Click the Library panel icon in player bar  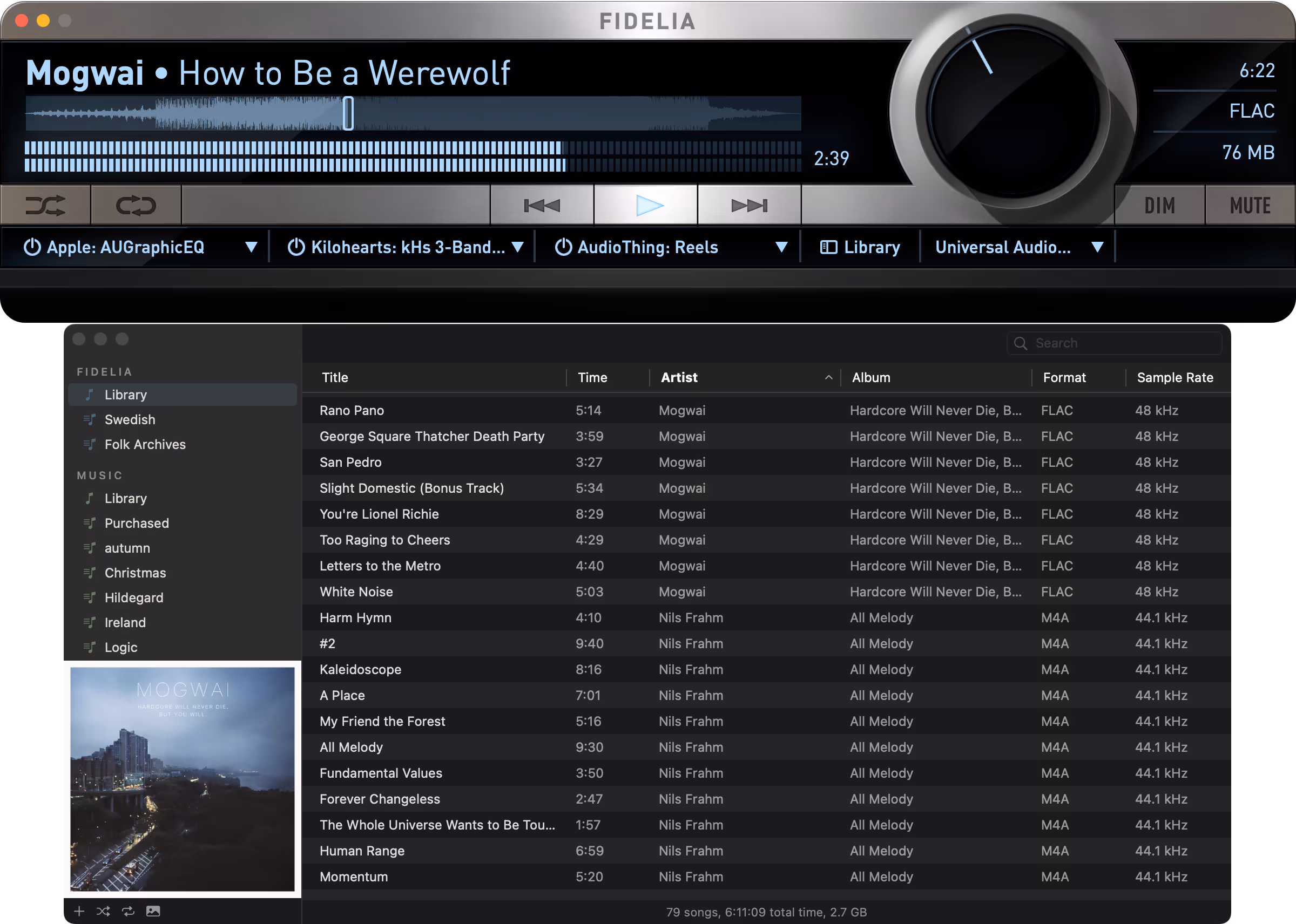828,247
